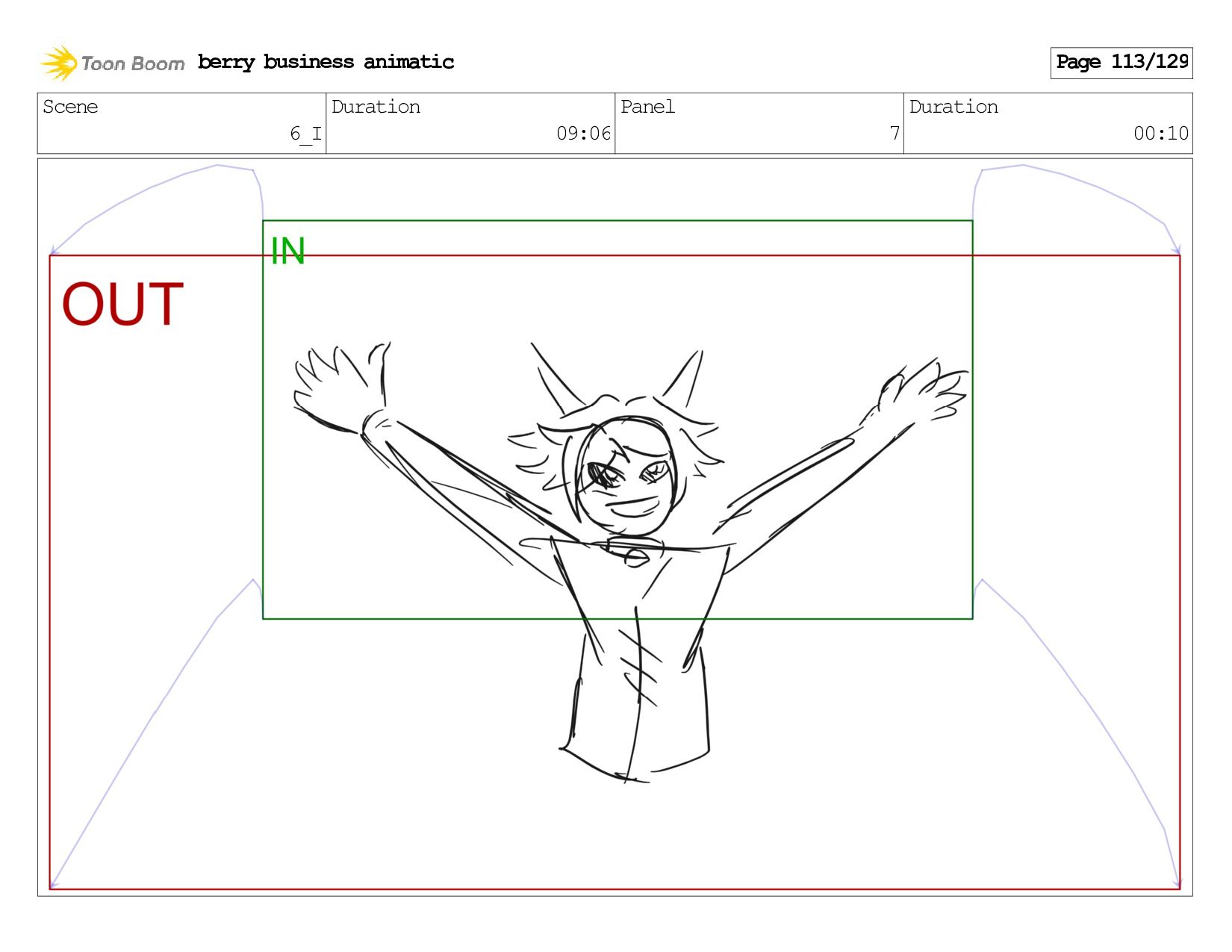Screen dimensions: 1232x952
Task: Click the panel number '7'
Action: (895, 134)
